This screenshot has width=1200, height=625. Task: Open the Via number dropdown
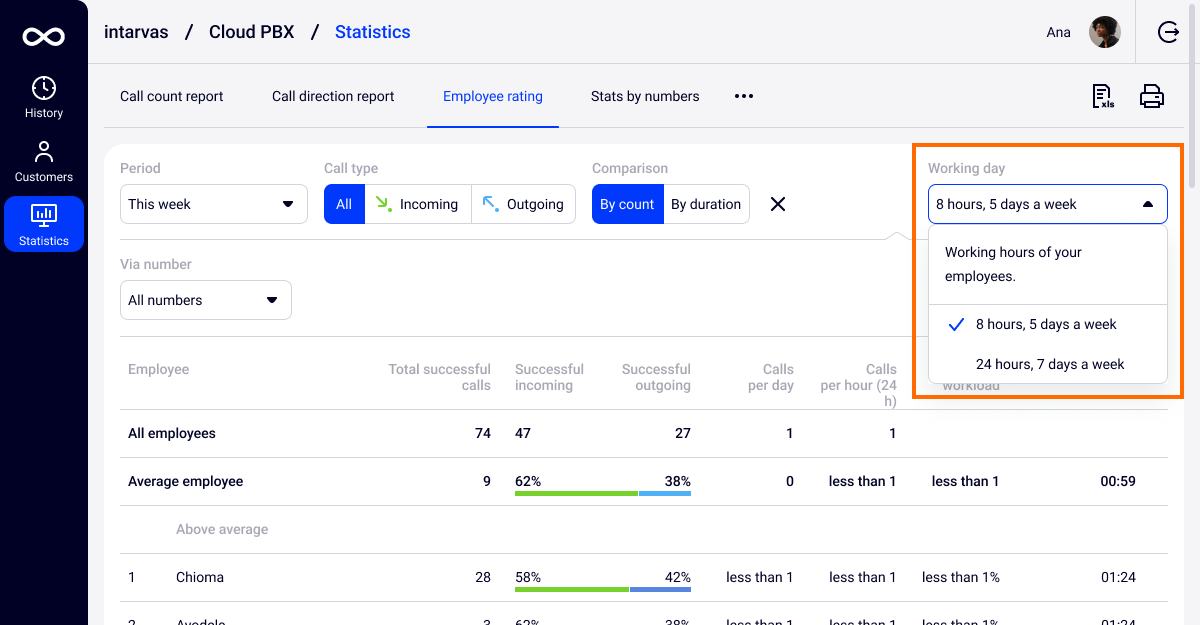click(205, 300)
